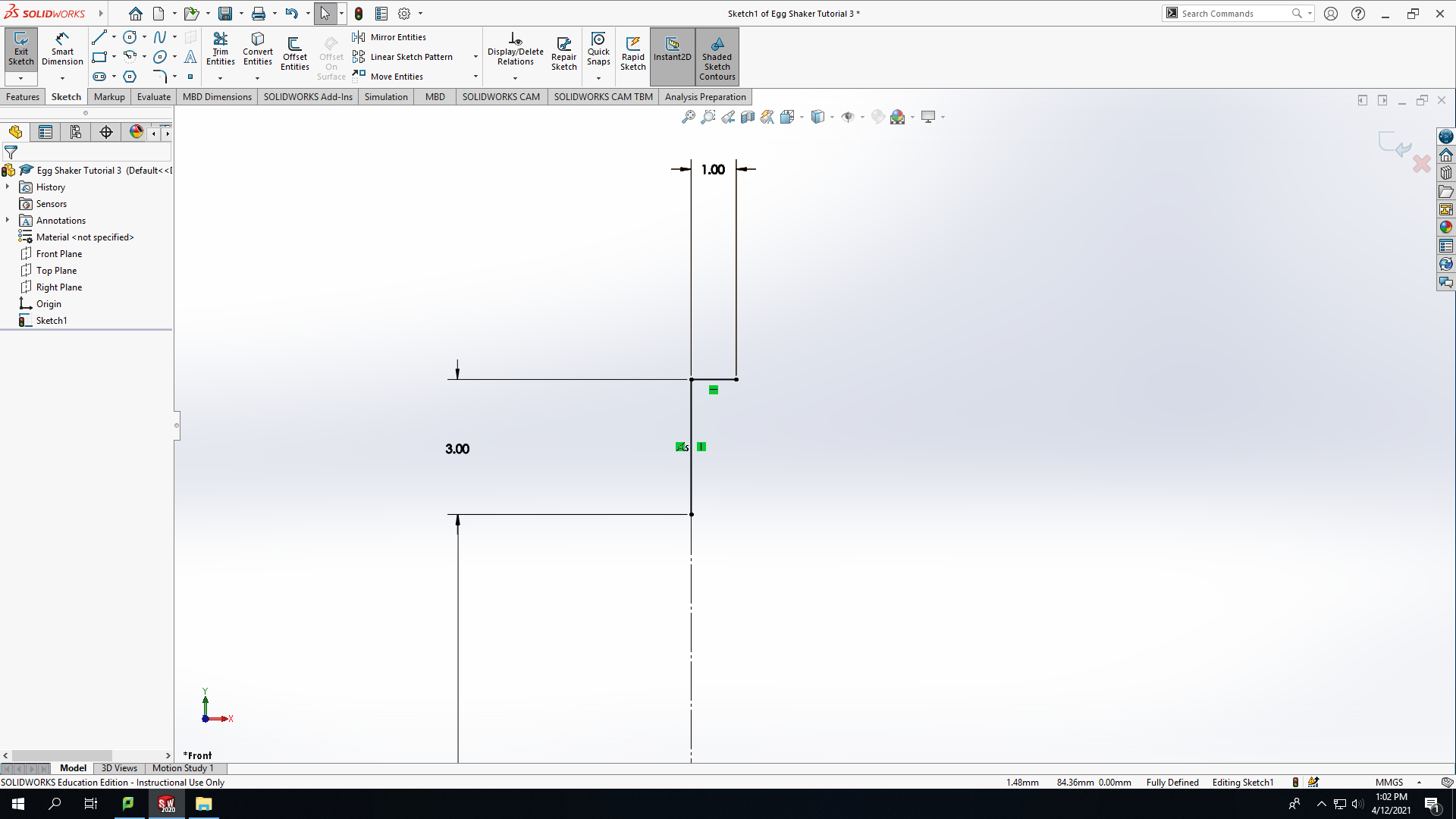This screenshot has width=1456, height=819.
Task: Open the Hide/Show Items dropdown
Action: point(862,117)
